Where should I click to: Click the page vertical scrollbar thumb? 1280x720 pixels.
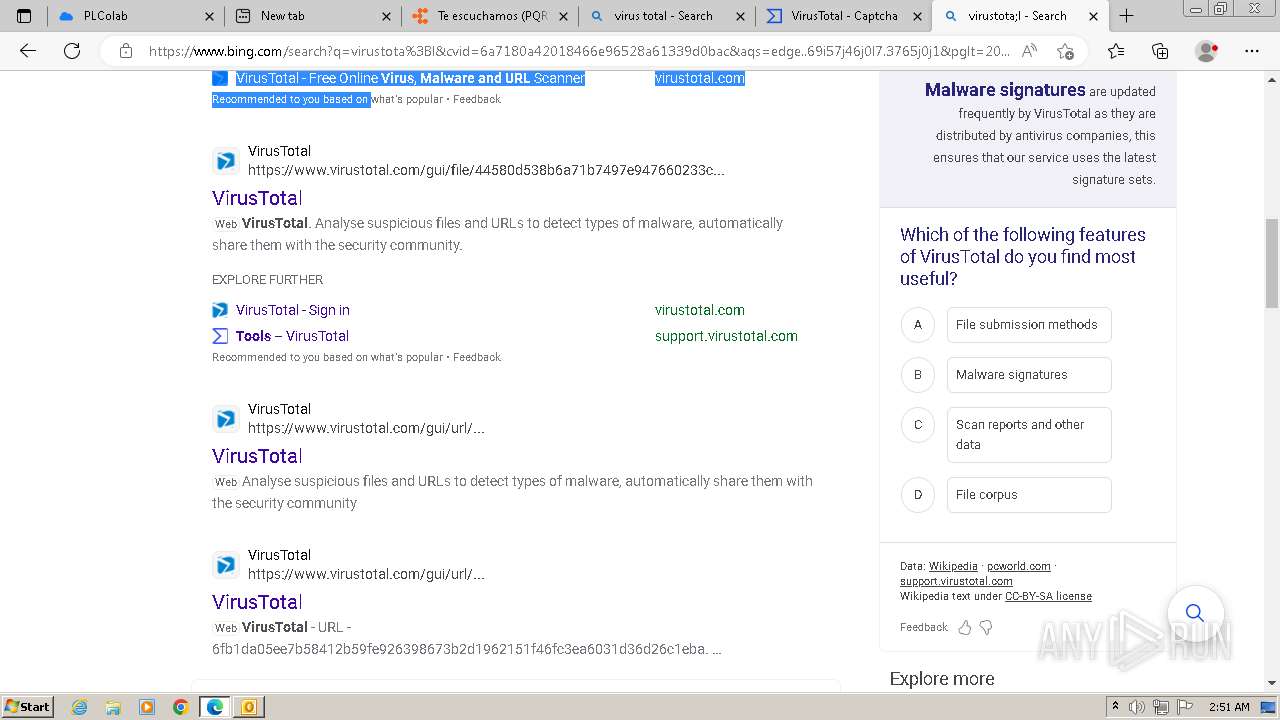click(1272, 263)
